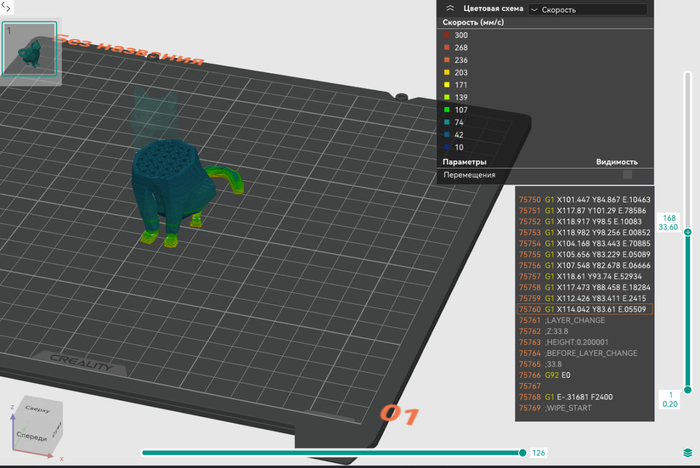700x468 pixels.
Task: Toggle visibility checkbox for Перемещения
Action: tap(628, 174)
